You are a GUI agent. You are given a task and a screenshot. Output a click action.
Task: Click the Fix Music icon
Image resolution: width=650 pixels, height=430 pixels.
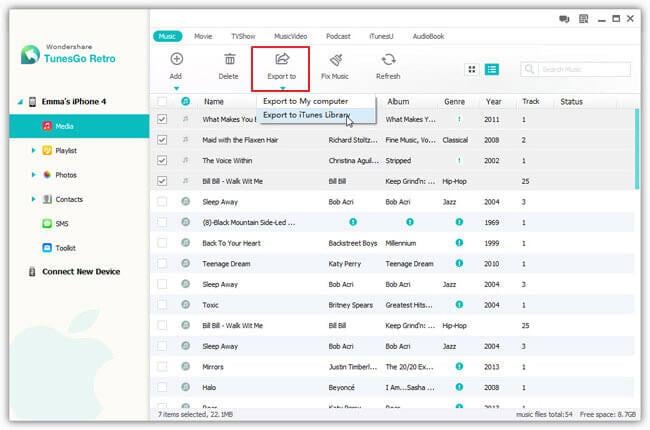click(336, 60)
